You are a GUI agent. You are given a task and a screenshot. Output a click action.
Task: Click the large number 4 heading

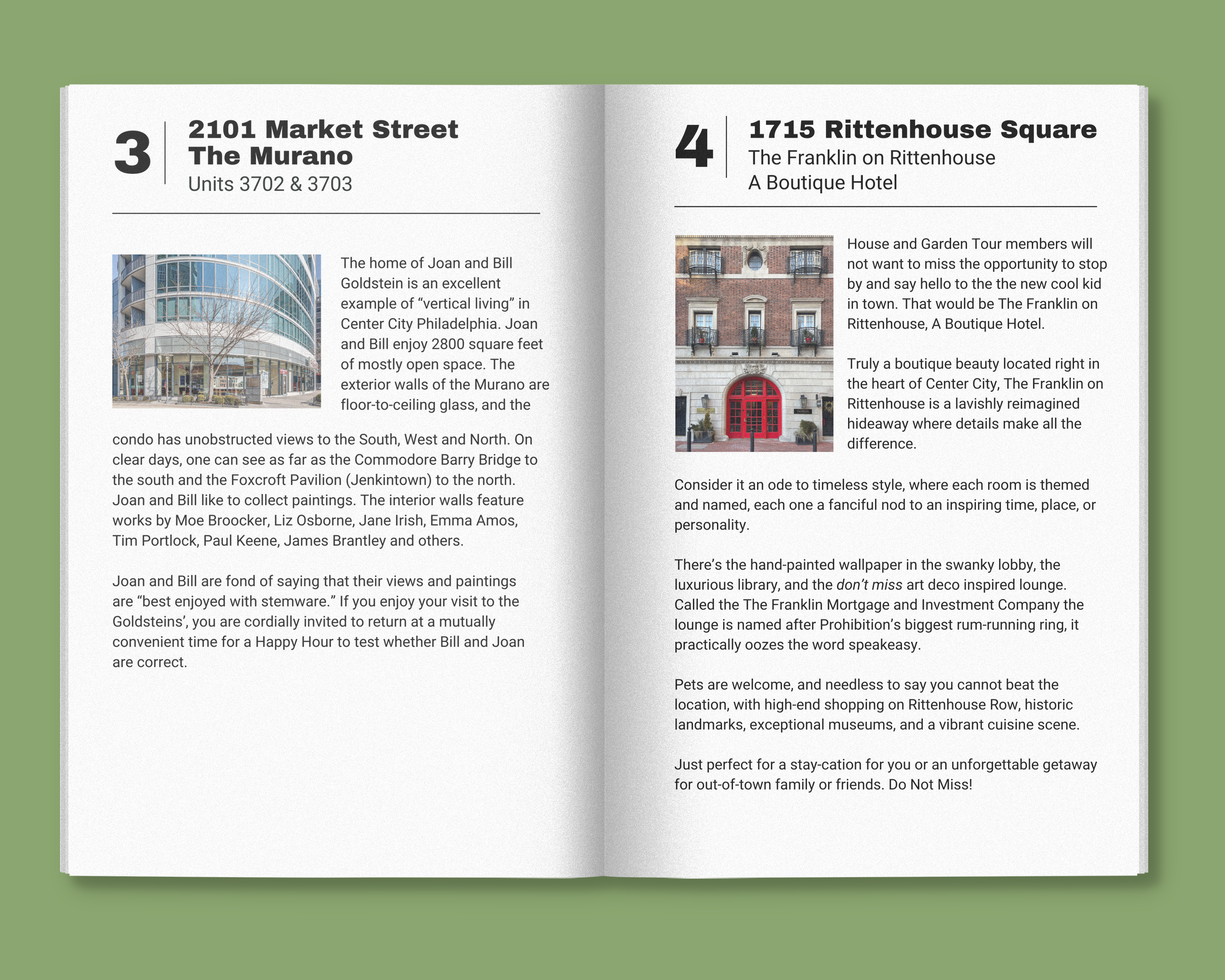tap(693, 147)
